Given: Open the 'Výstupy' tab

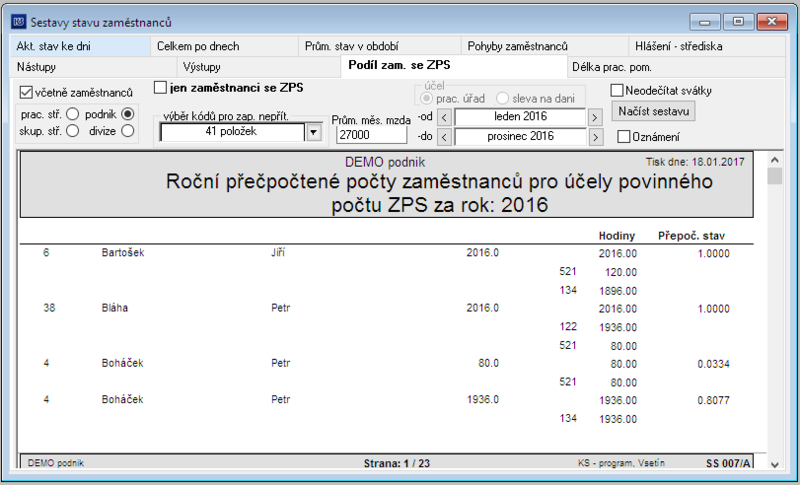Looking at the screenshot, I should pyautogui.click(x=259, y=67).
